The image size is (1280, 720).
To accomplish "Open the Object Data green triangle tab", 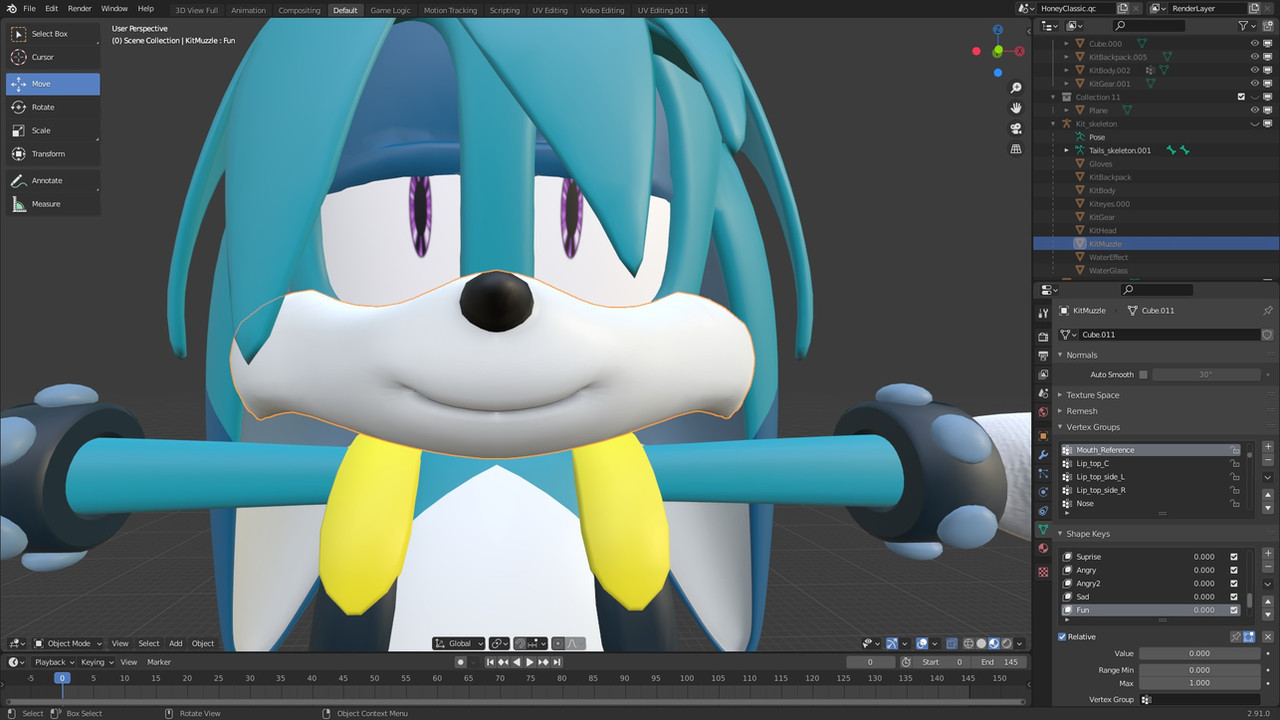I will [1044, 529].
